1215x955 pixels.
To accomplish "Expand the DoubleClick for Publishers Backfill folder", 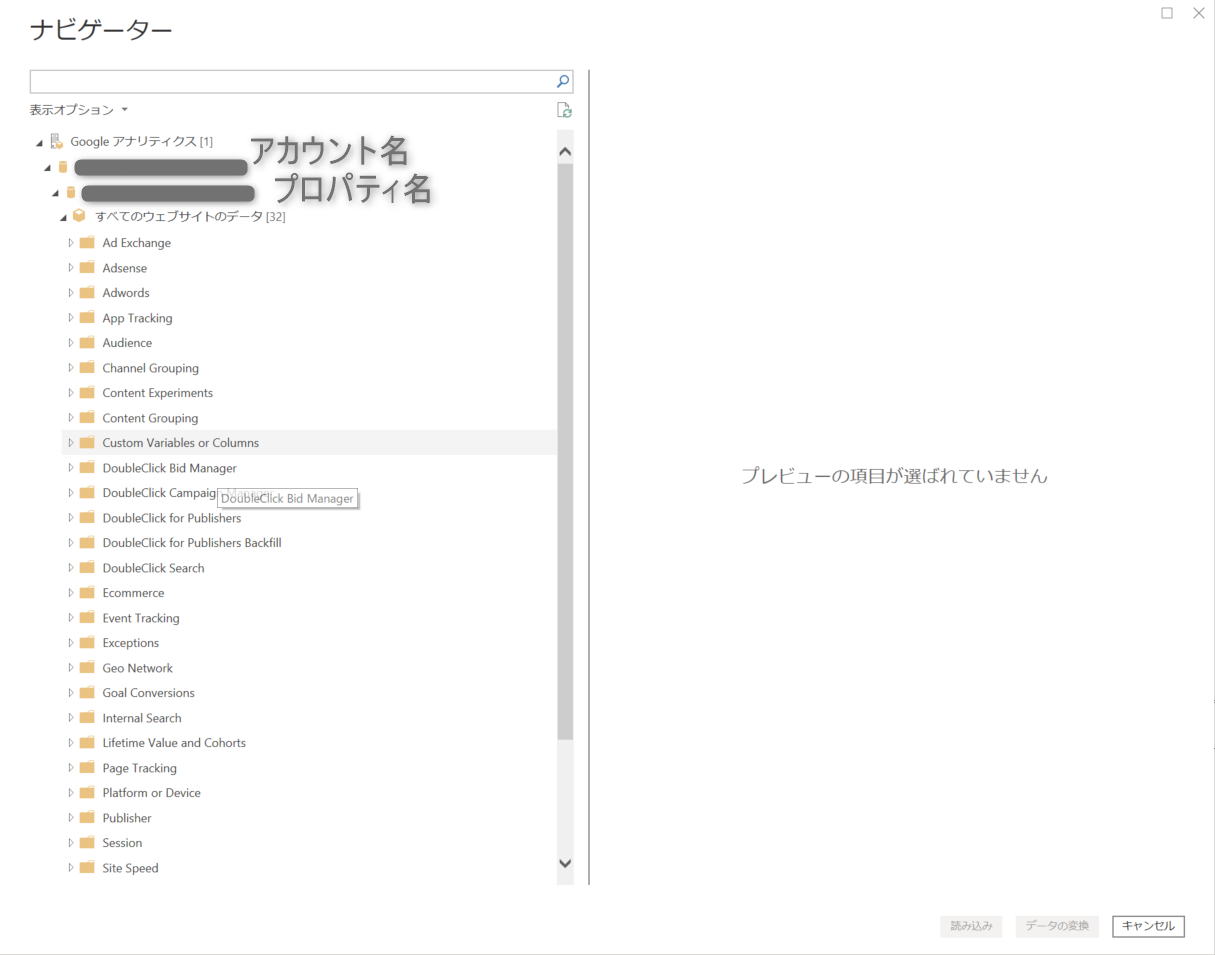I will [71, 543].
